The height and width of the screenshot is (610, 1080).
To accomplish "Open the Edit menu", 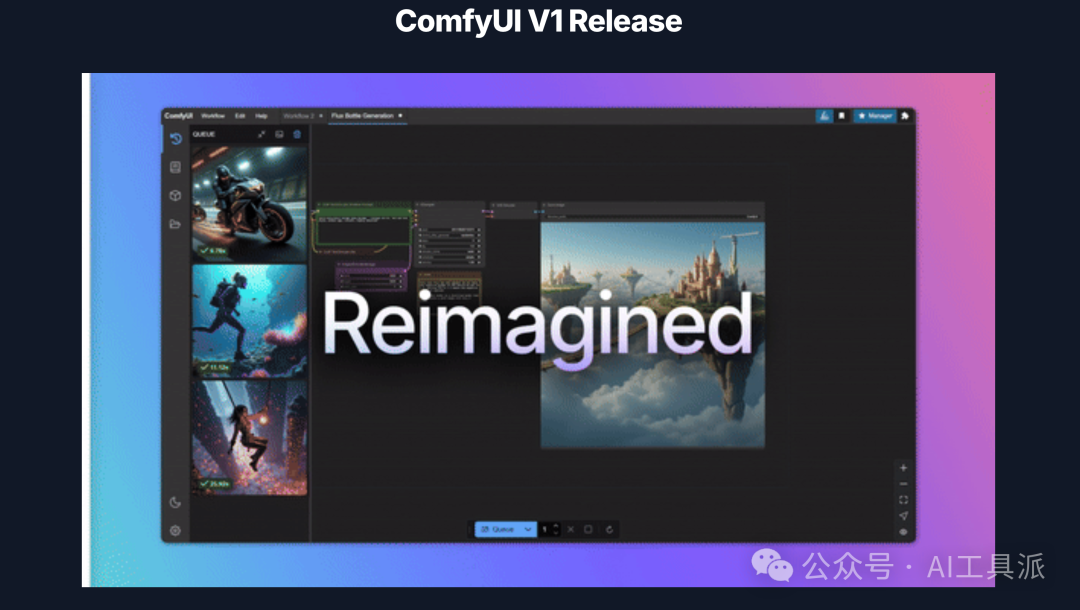I will point(240,116).
